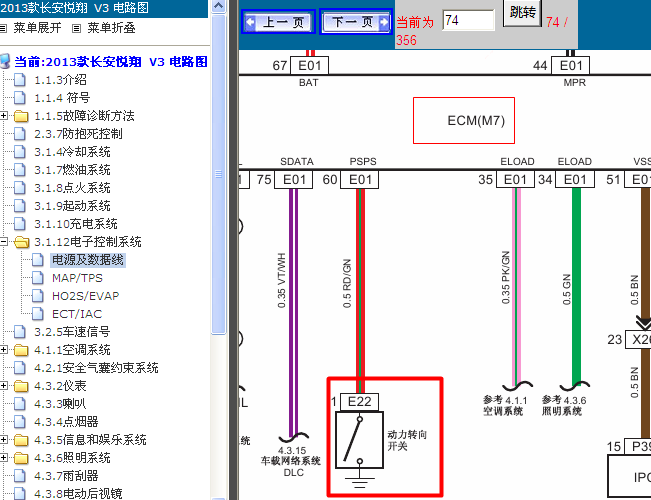The height and width of the screenshot is (500, 651).
Task: Open 3.1.8点火系统 page
Action: 72,188
